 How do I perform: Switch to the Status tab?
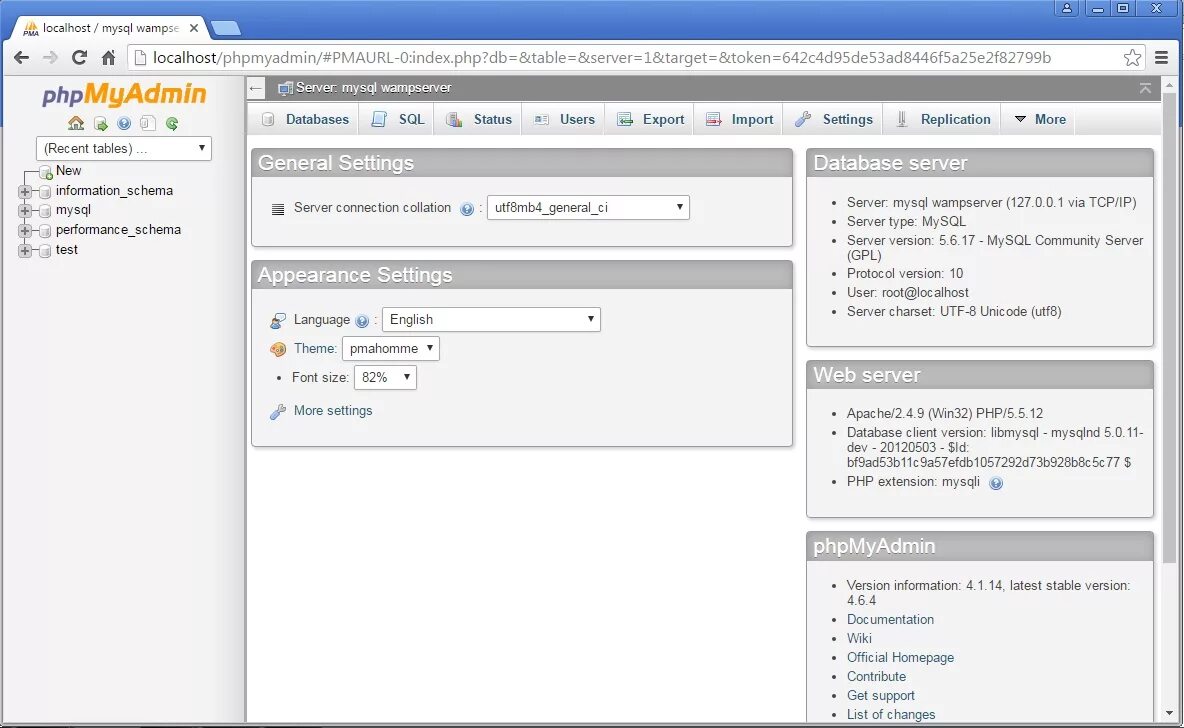coord(479,119)
